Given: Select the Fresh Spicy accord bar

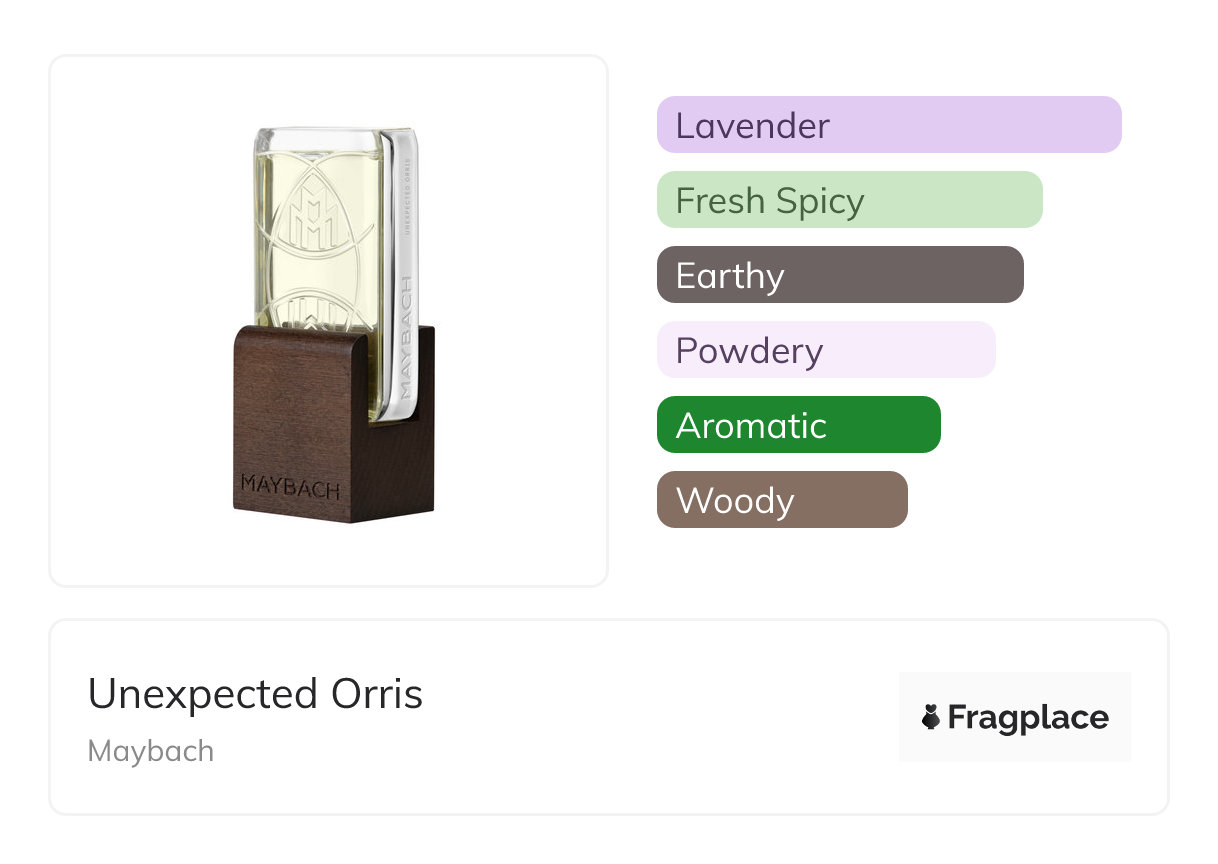Looking at the screenshot, I should 849,200.
